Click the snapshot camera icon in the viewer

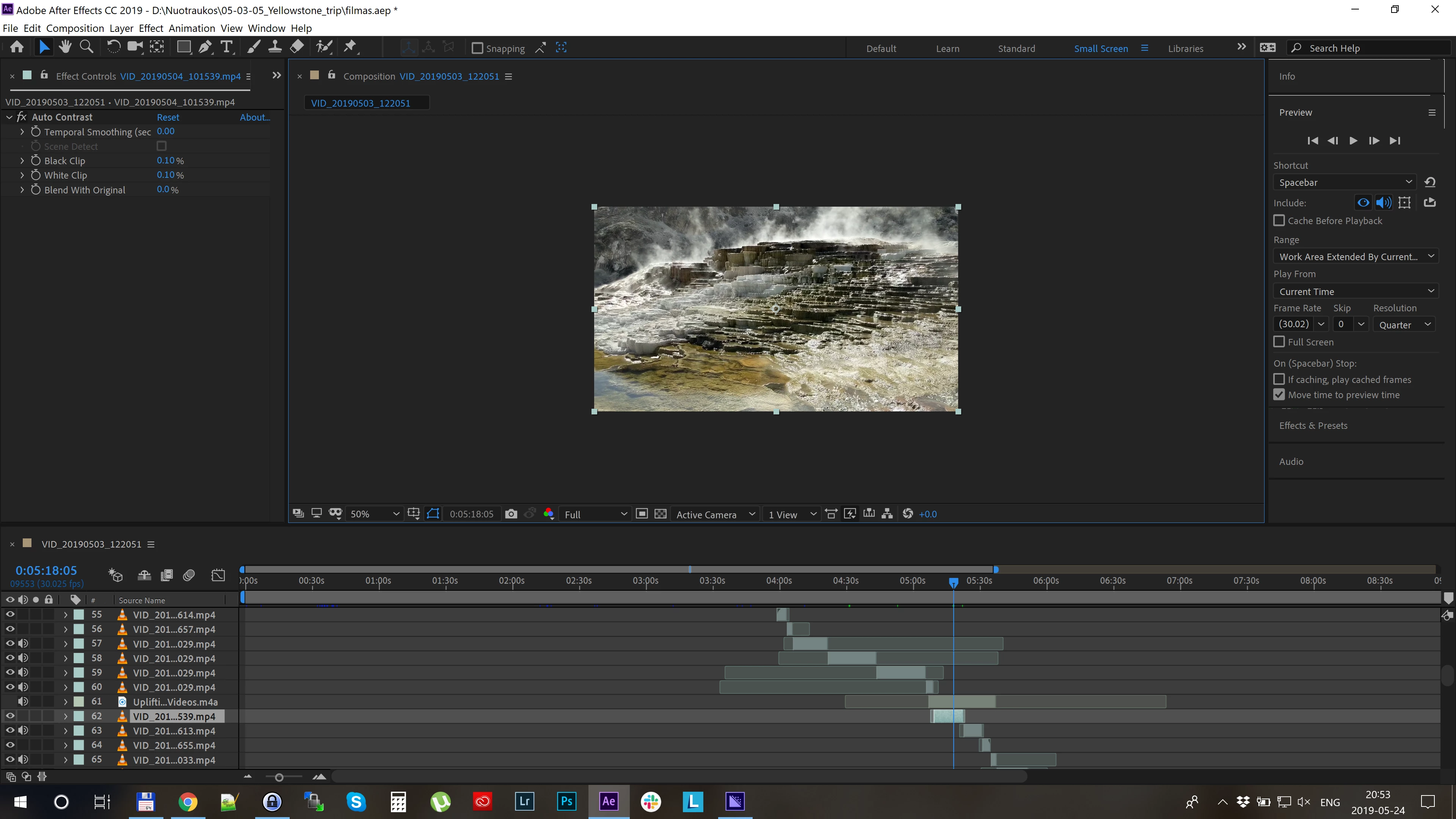click(511, 514)
